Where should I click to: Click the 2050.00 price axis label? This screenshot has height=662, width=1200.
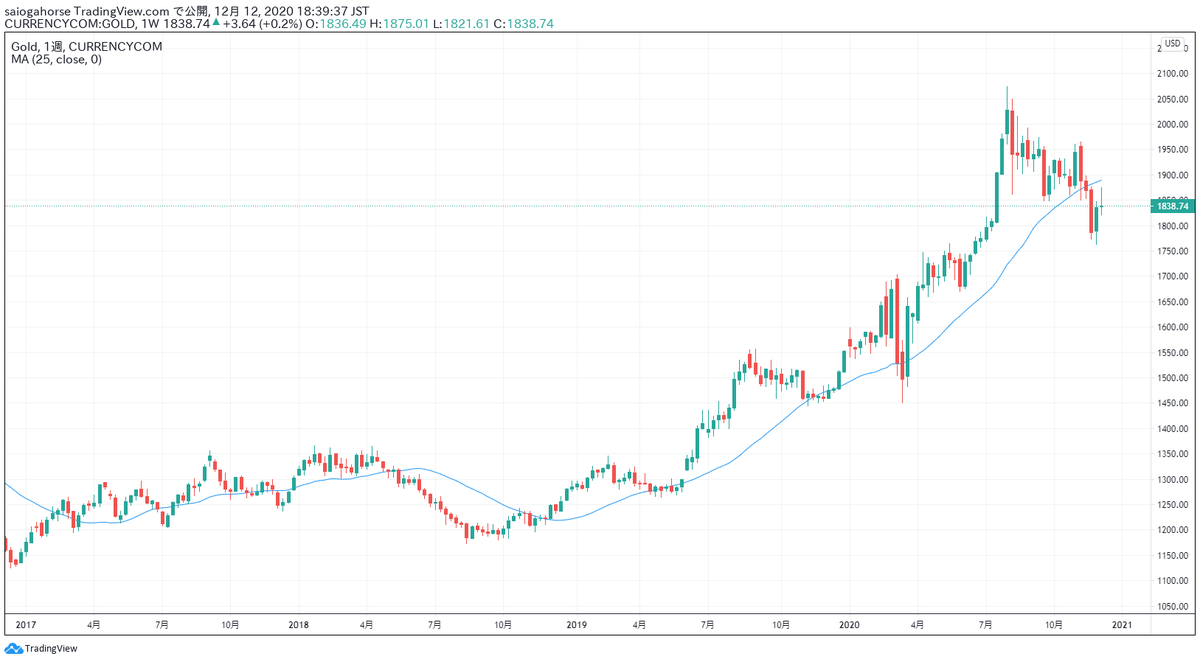1171,99
